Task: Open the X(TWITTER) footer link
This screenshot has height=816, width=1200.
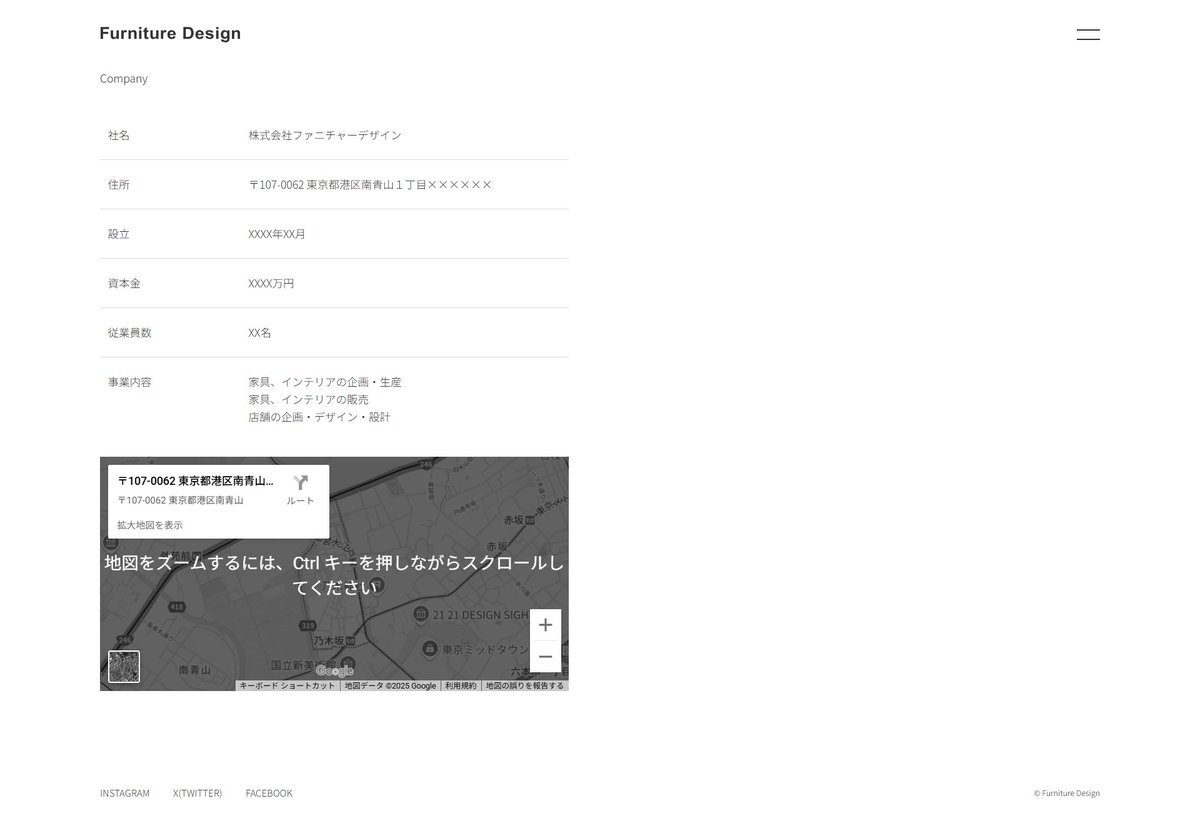Action: point(197,793)
